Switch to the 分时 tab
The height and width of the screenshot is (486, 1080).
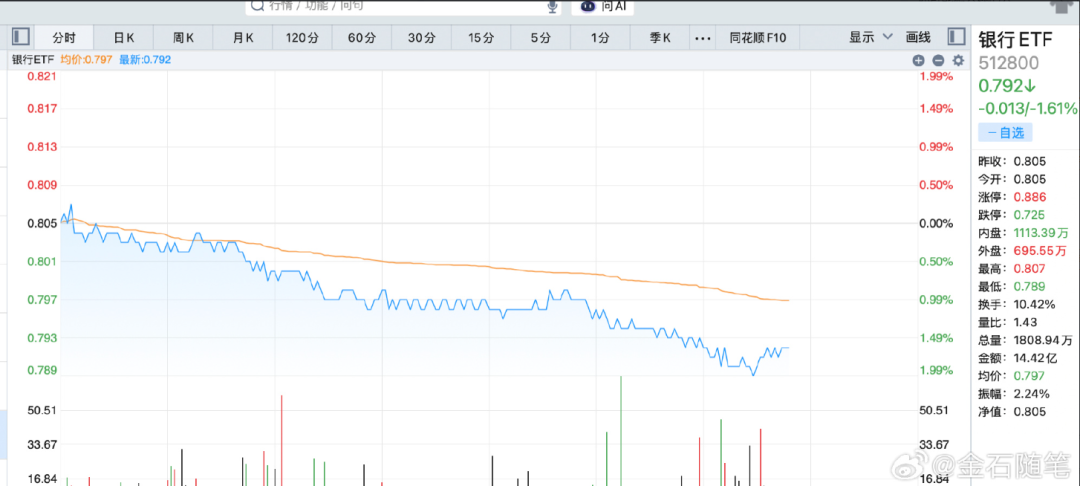(x=63, y=38)
